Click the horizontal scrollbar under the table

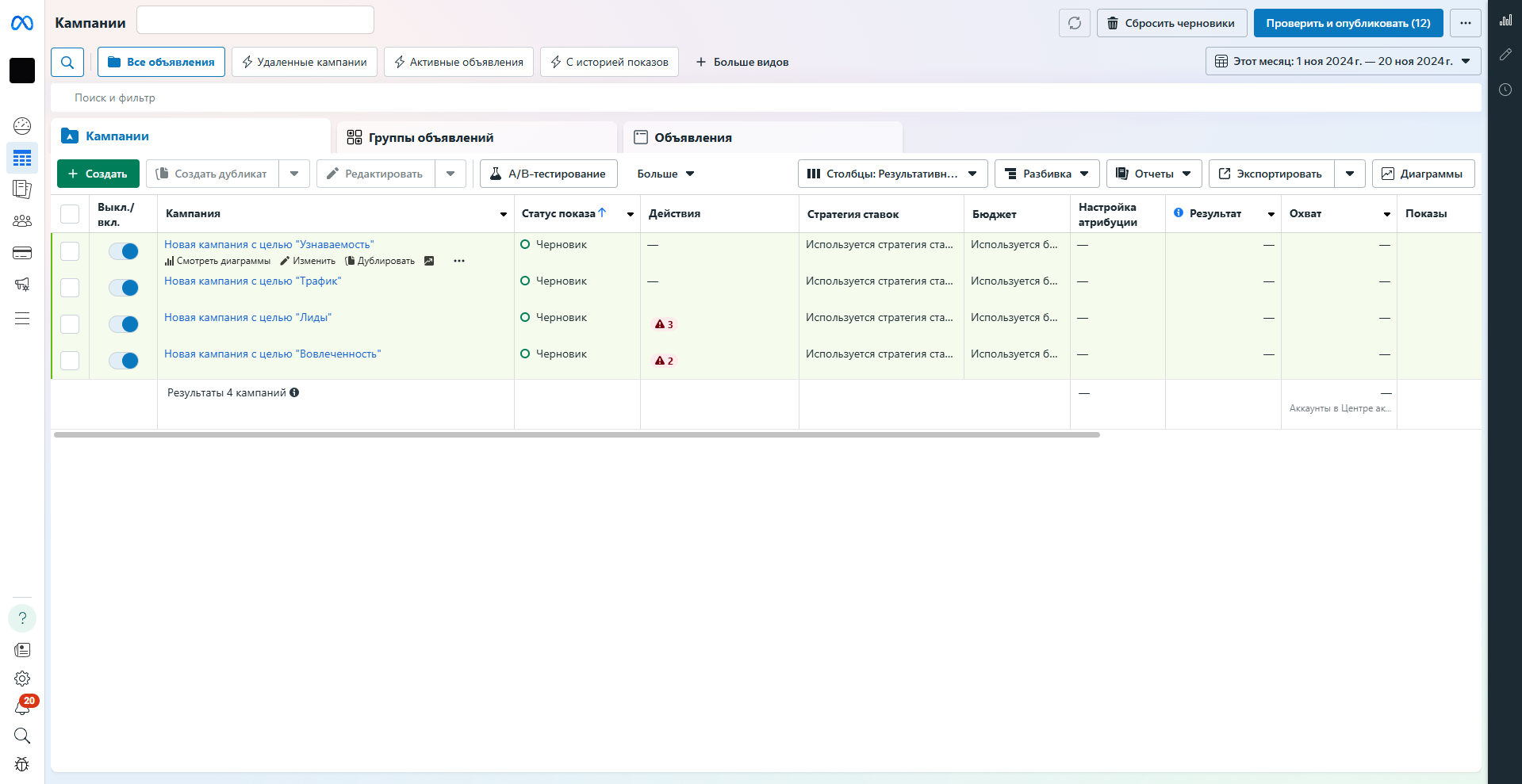click(577, 434)
